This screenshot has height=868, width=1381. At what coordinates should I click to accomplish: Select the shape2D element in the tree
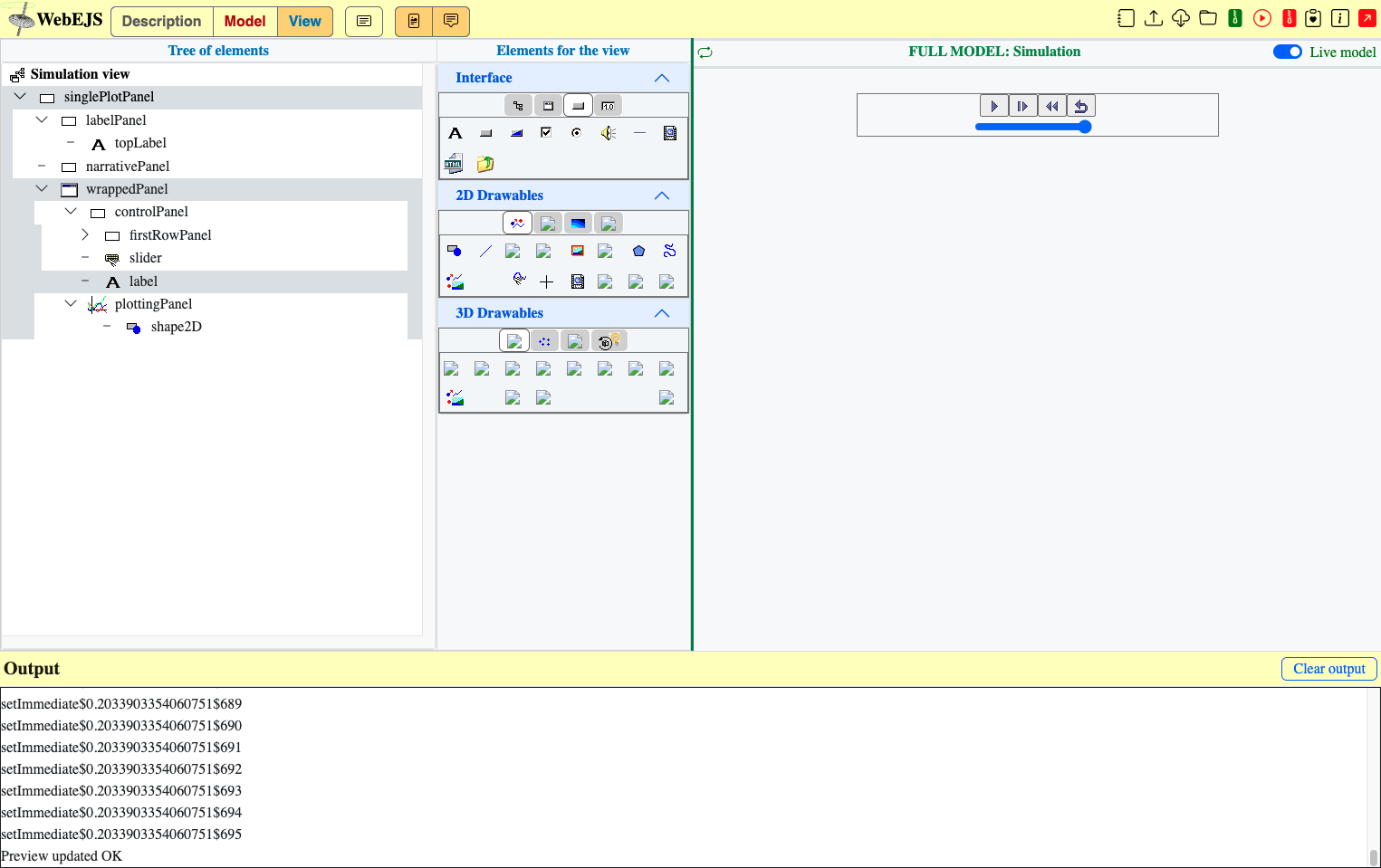[x=177, y=327]
